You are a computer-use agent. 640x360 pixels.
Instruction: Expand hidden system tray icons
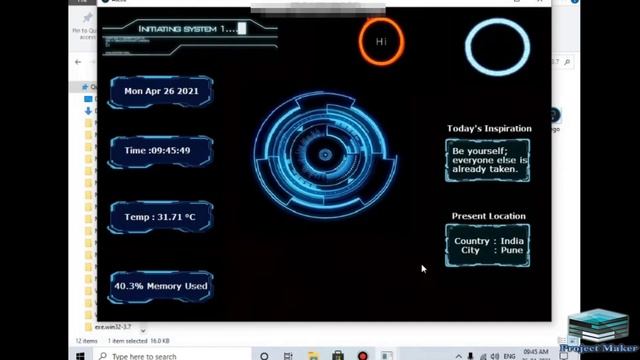click(459, 356)
